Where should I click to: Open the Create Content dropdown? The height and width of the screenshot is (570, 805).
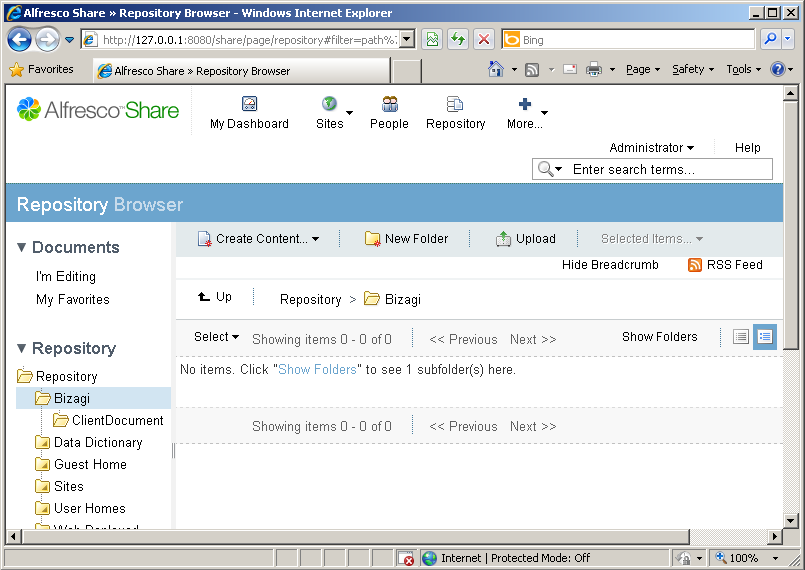[258, 239]
